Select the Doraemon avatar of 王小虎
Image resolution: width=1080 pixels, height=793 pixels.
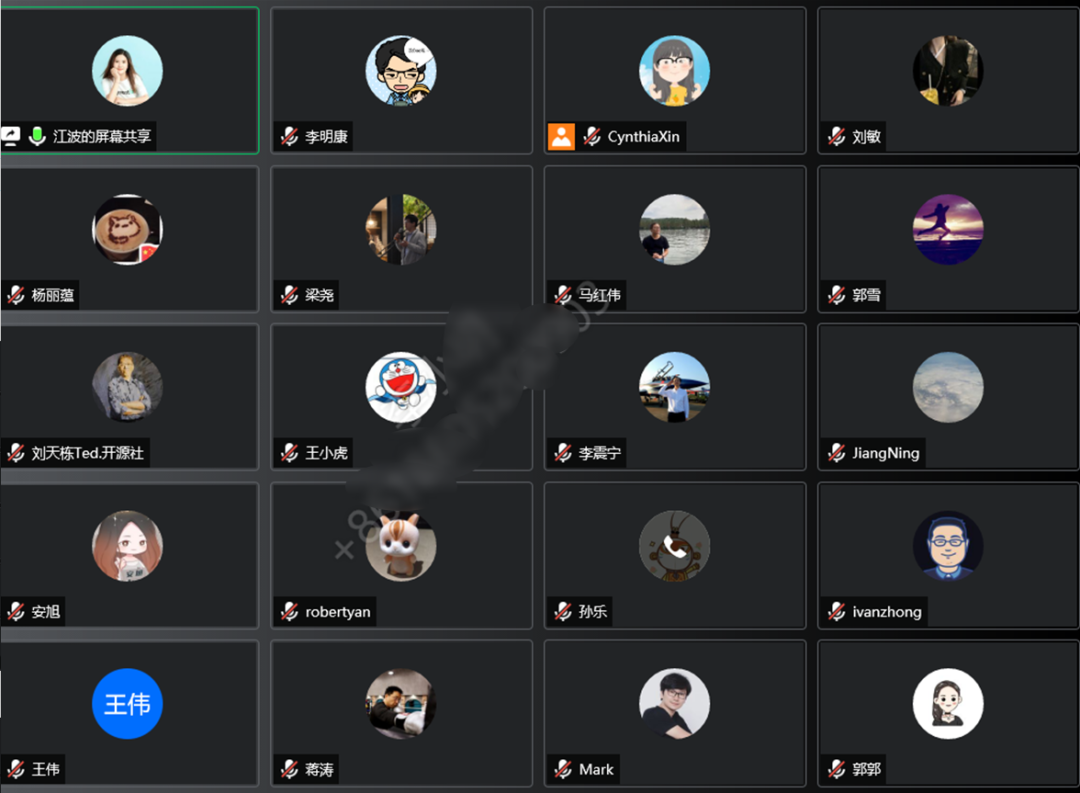(x=401, y=387)
